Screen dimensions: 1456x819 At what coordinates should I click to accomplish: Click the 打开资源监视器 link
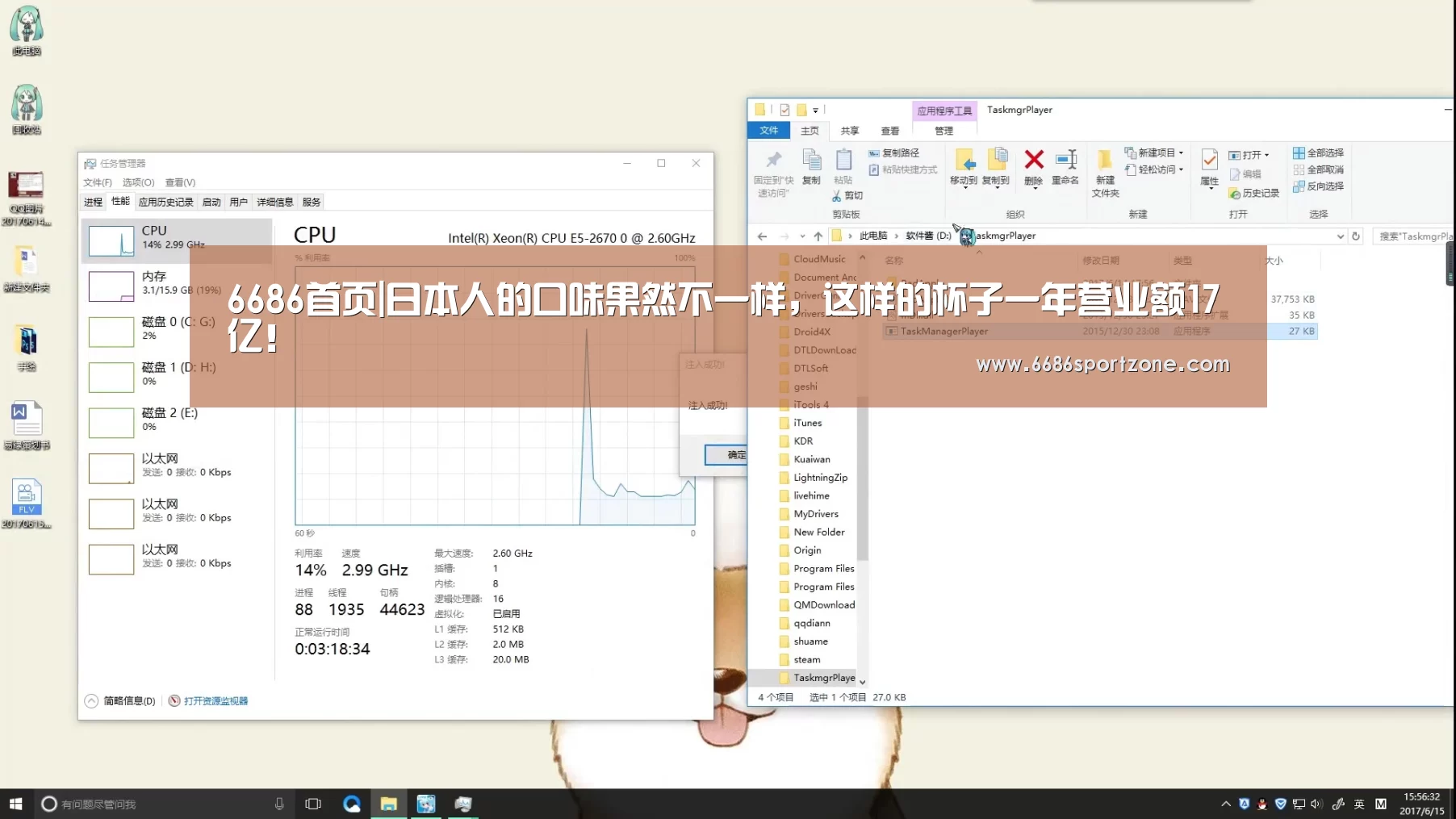[x=209, y=701]
